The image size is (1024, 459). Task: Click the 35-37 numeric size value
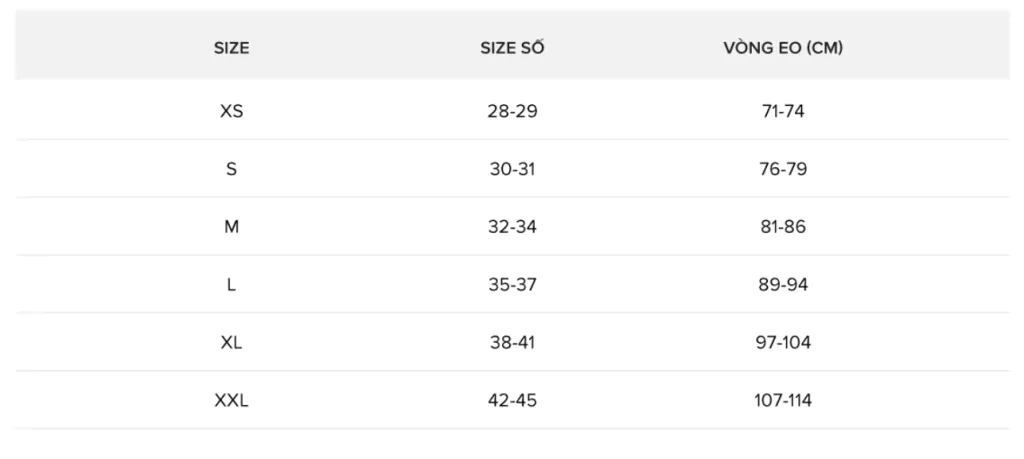point(513,285)
